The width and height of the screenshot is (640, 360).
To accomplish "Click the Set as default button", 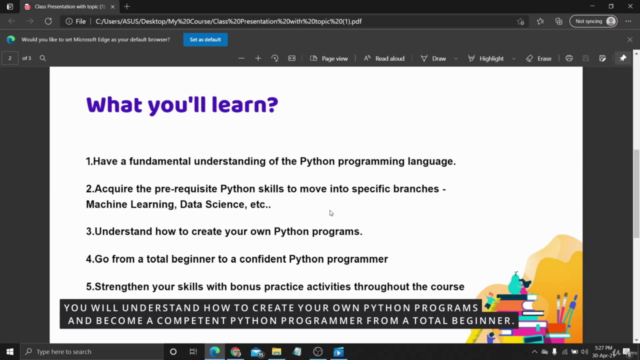I will (x=205, y=40).
